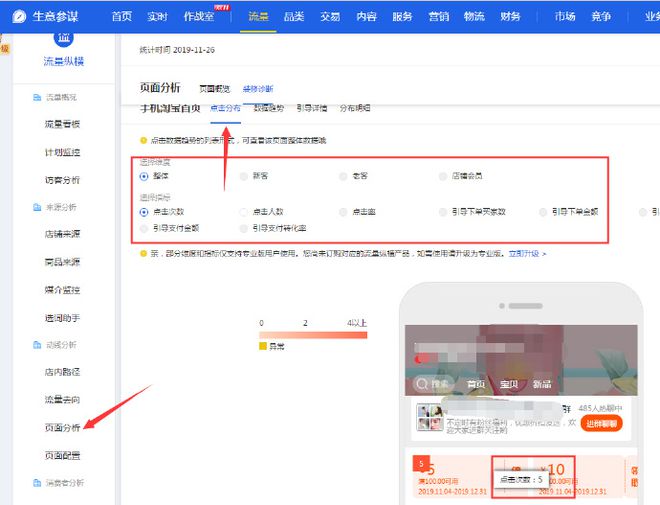
Task: Click the 进群聊聊 button in phone preview
Action: click(601, 424)
